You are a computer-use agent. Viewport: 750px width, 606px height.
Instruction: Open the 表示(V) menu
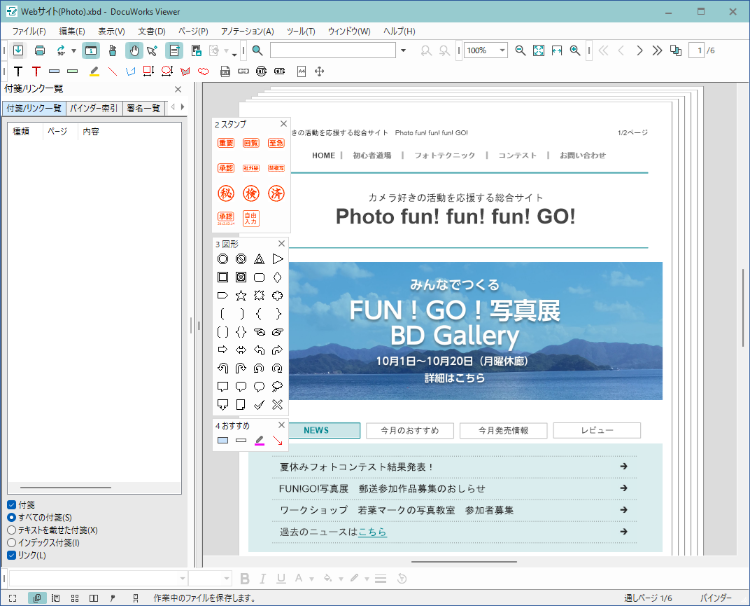click(x=111, y=31)
